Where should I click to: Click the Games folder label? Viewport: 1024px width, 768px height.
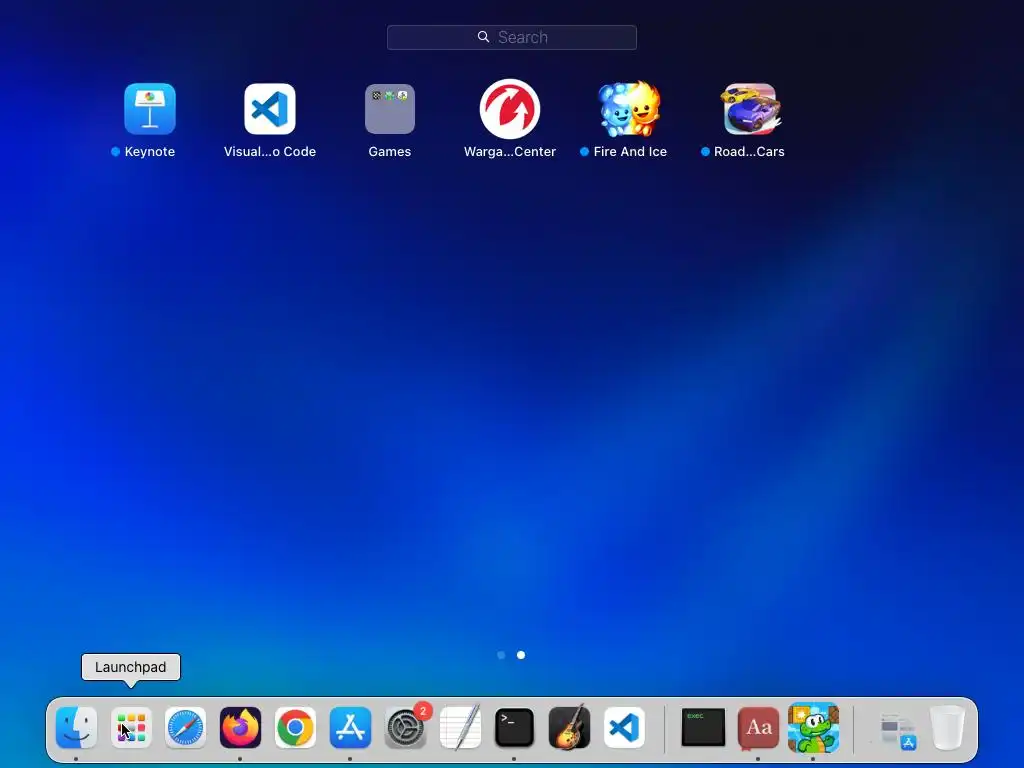pos(390,152)
